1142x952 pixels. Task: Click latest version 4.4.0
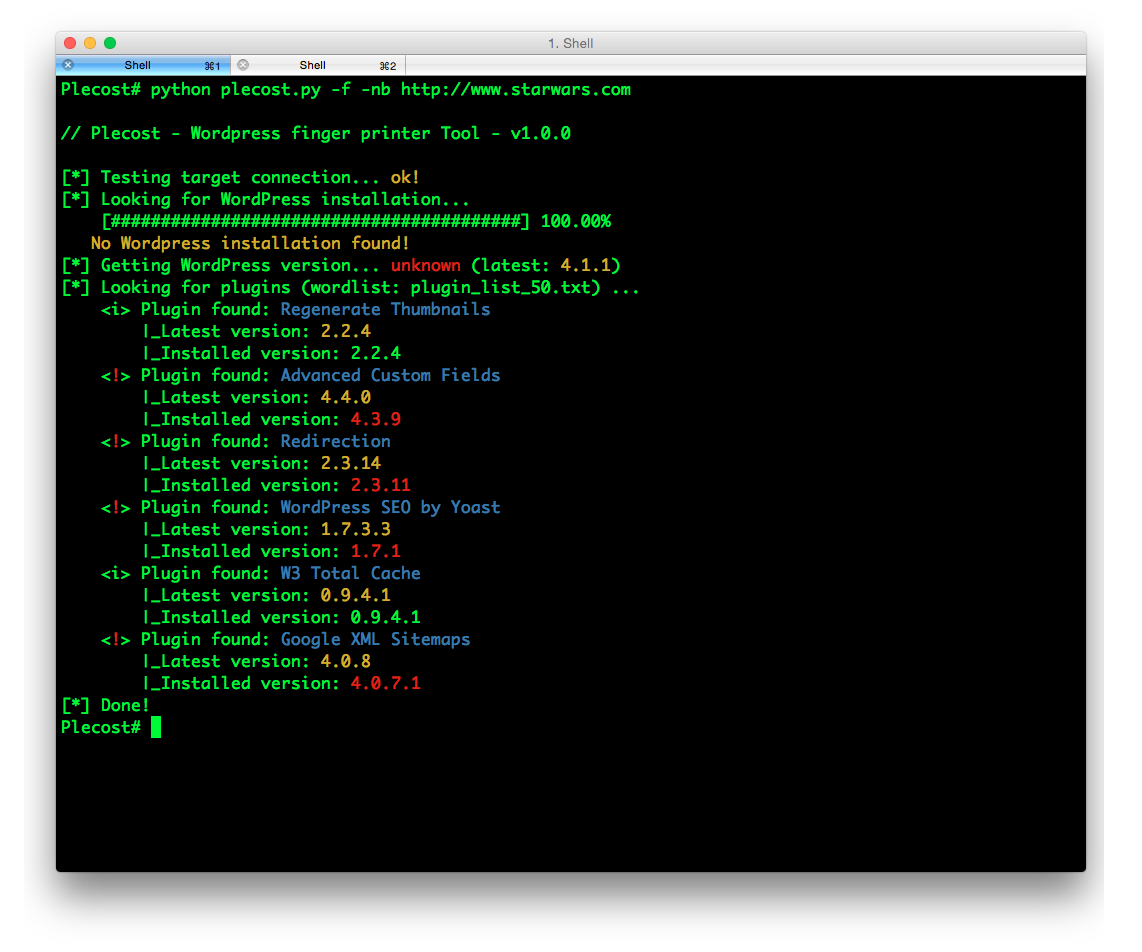(345, 398)
